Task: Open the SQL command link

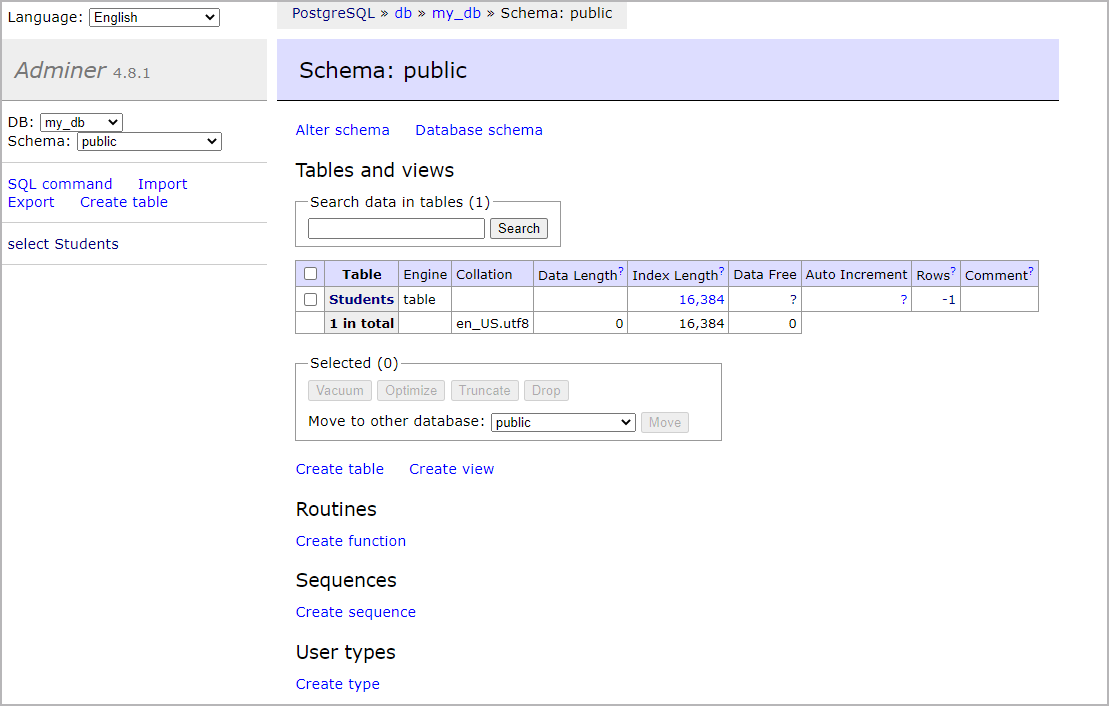Action: coord(60,184)
